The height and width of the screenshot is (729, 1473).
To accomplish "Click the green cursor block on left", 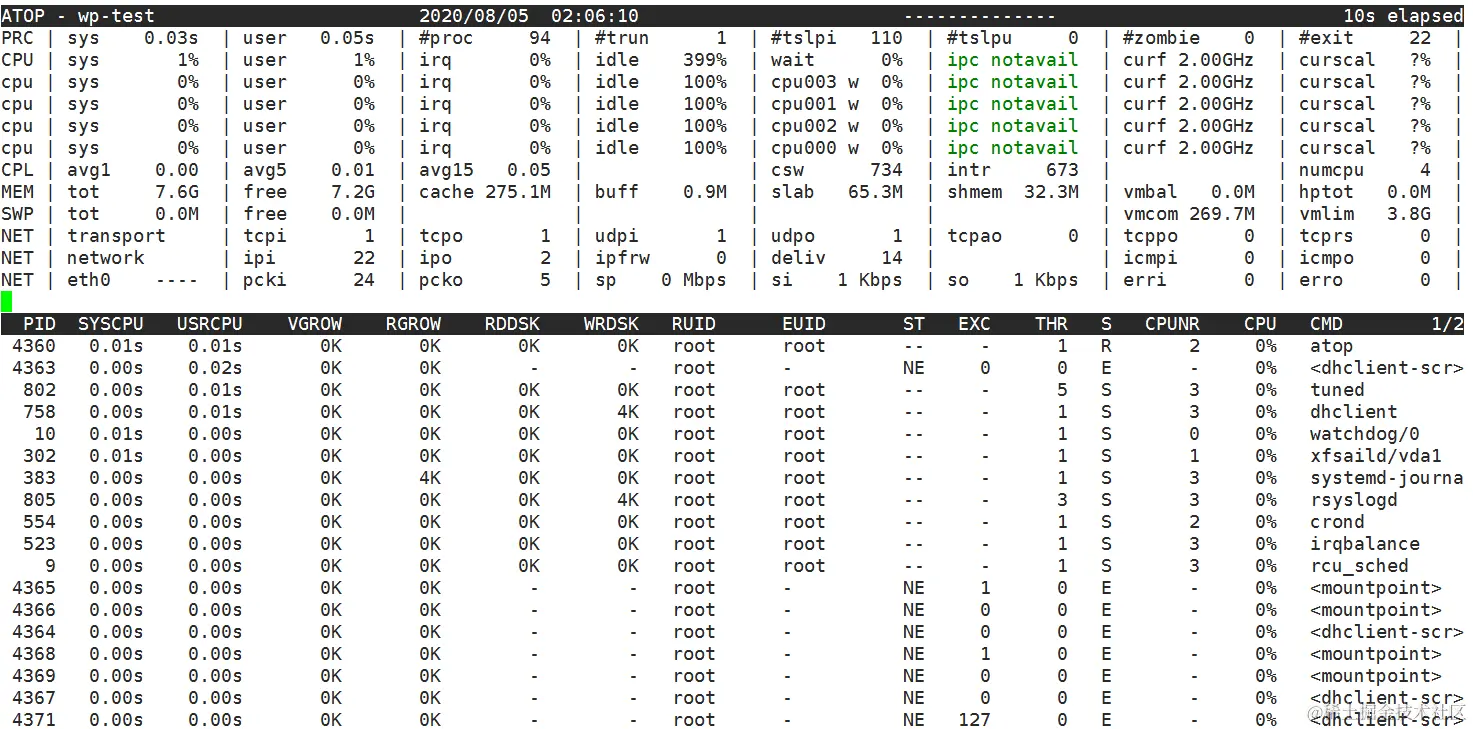I will tap(6, 301).
